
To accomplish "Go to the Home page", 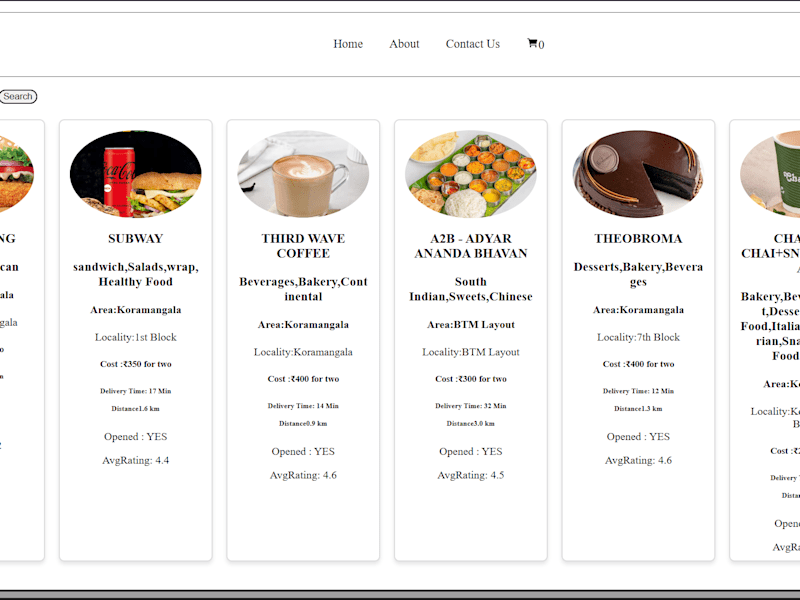I will (348, 44).
